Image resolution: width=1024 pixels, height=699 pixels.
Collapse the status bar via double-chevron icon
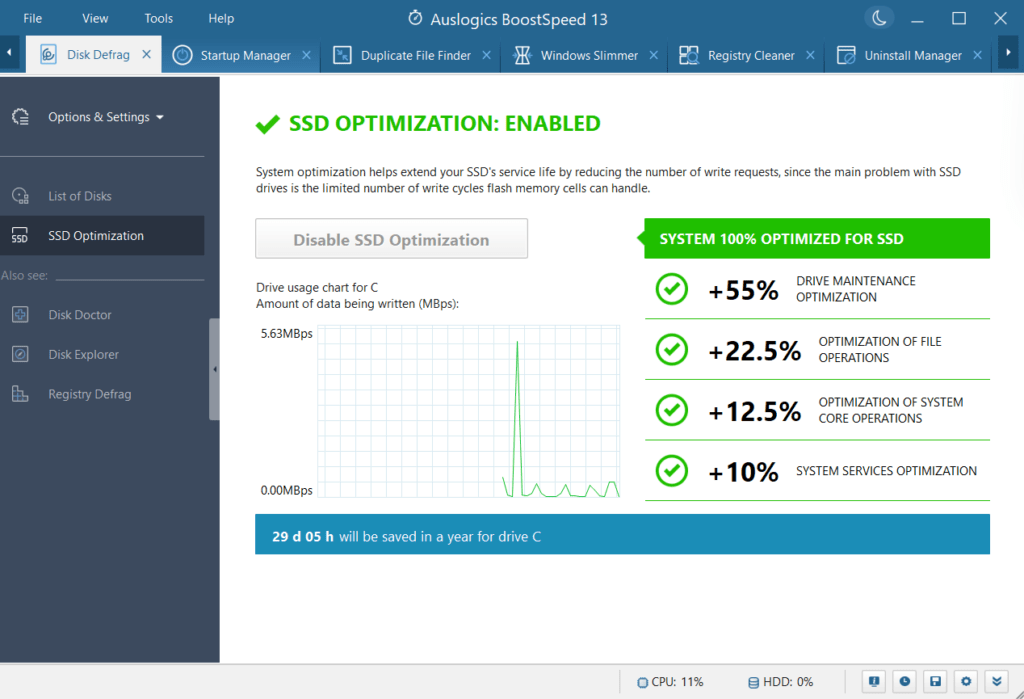[996, 681]
